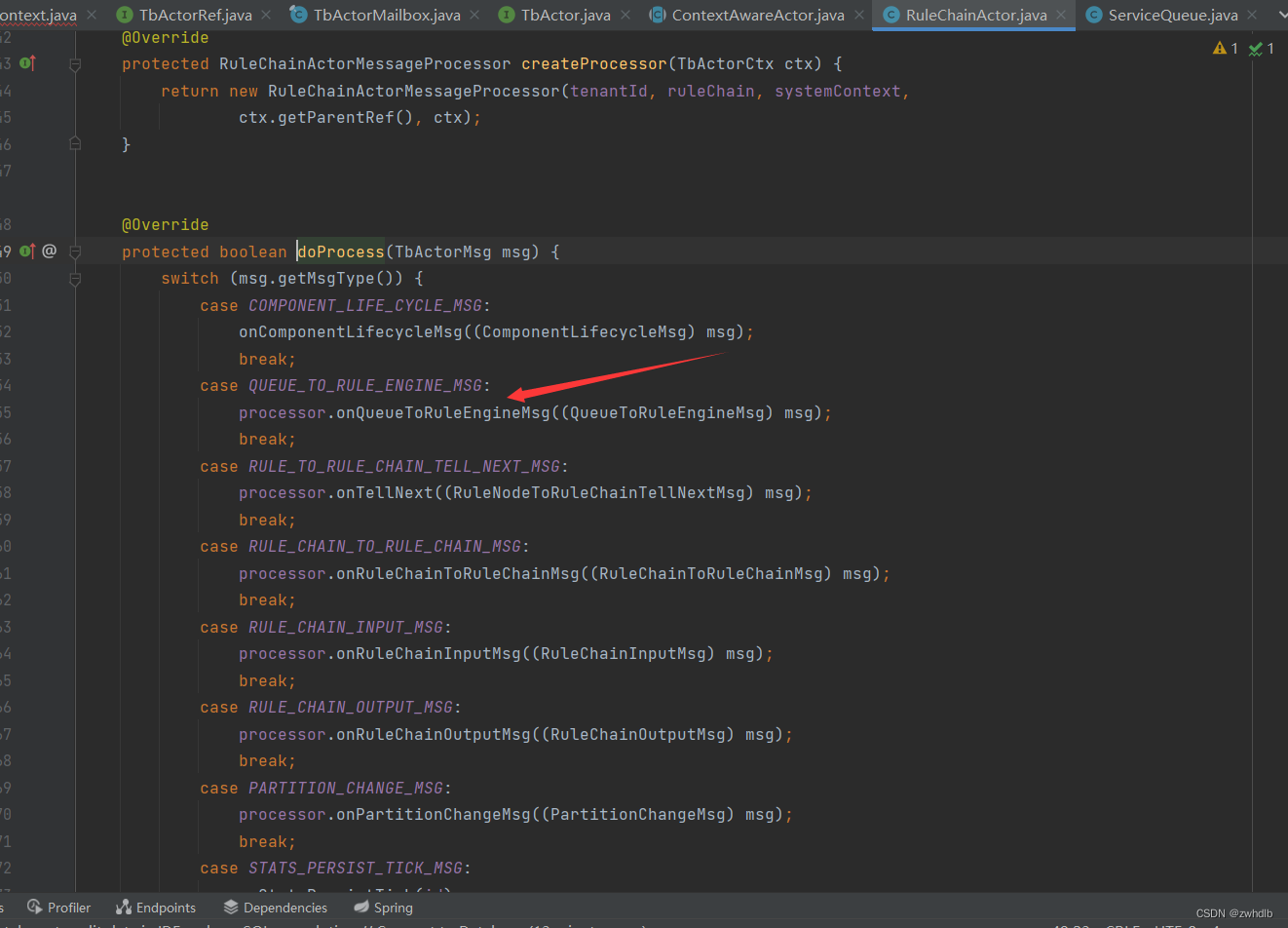Switch to the TbActorMailbox.java tab

point(386,15)
